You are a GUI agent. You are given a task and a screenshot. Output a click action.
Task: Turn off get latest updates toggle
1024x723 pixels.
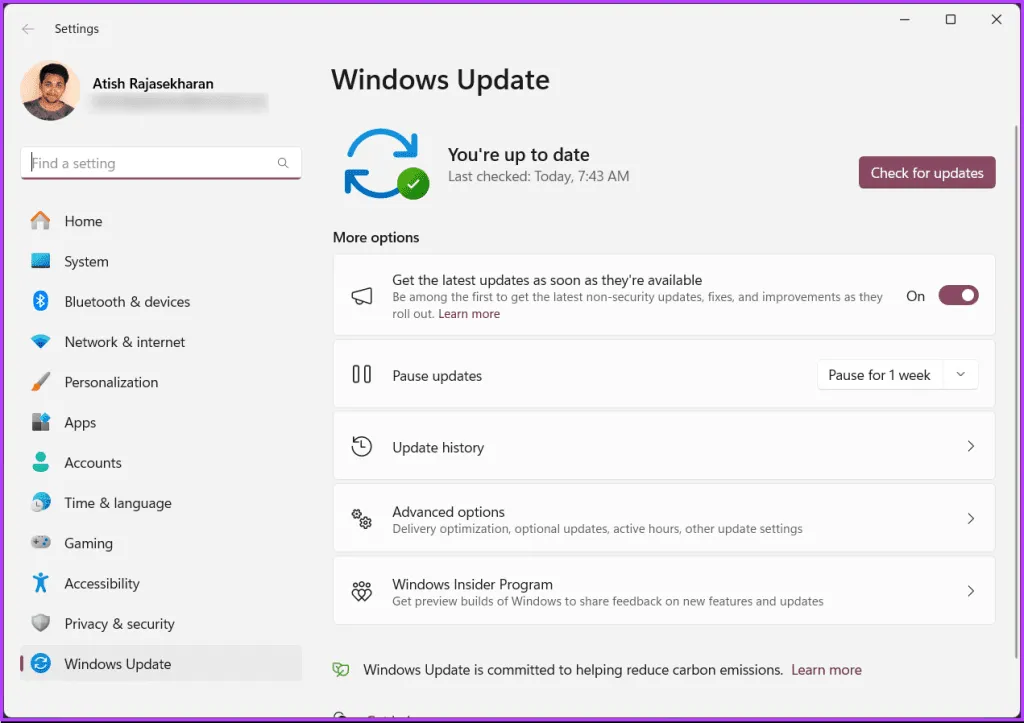(957, 296)
